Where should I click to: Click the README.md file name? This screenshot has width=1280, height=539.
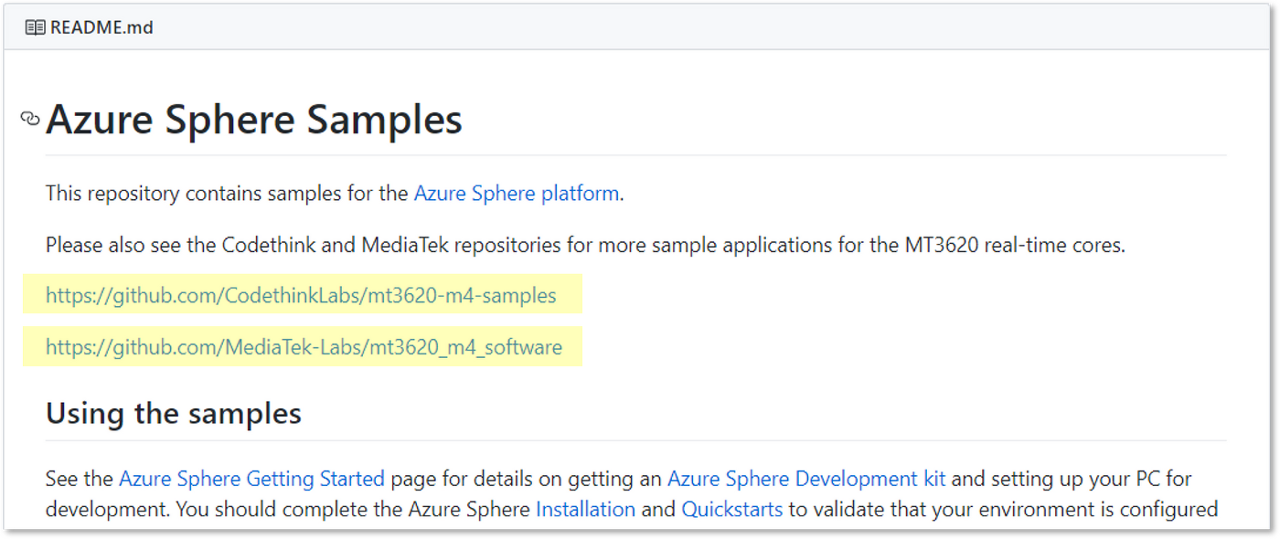(x=102, y=28)
